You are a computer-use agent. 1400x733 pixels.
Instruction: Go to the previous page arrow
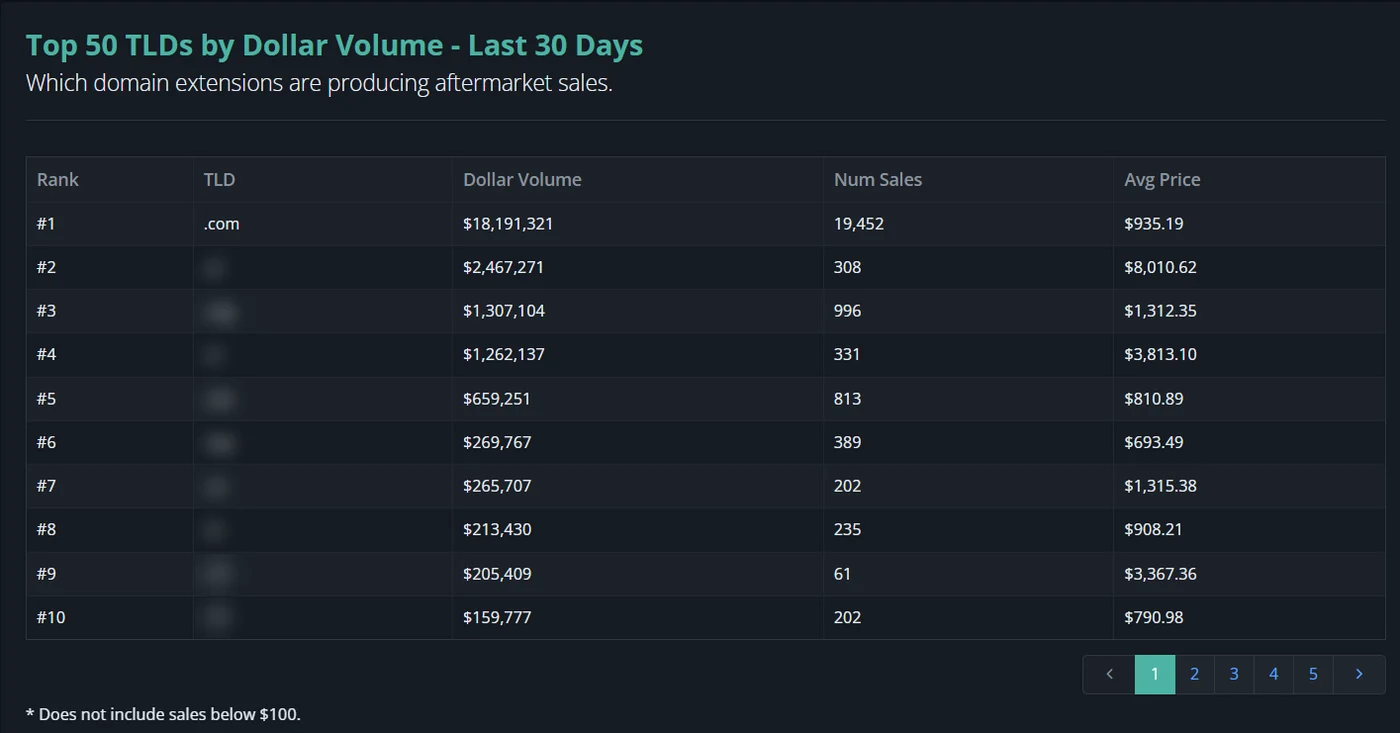pyautogui.click(x=1109, y=674)
